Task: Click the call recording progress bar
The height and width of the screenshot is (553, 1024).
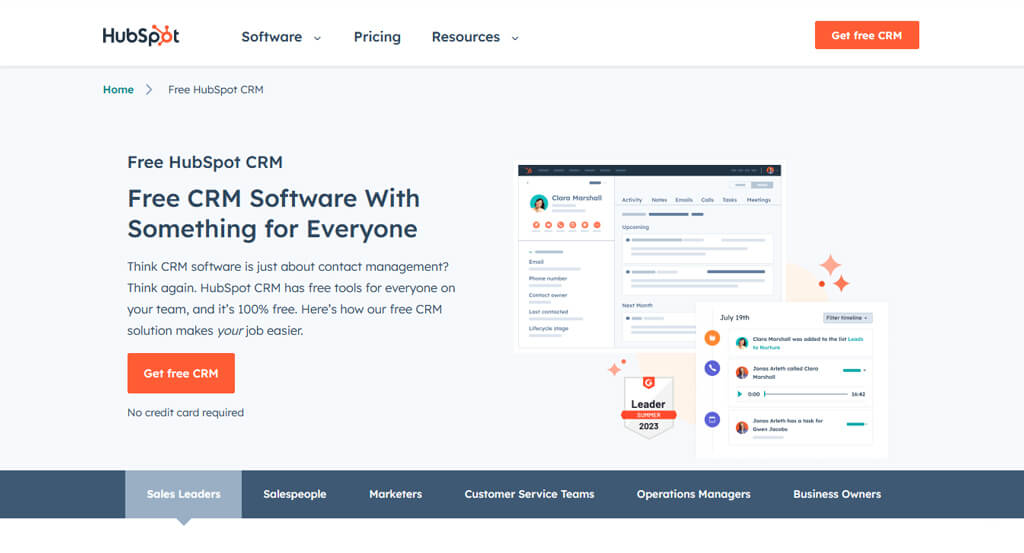Action: coord(806,394)
